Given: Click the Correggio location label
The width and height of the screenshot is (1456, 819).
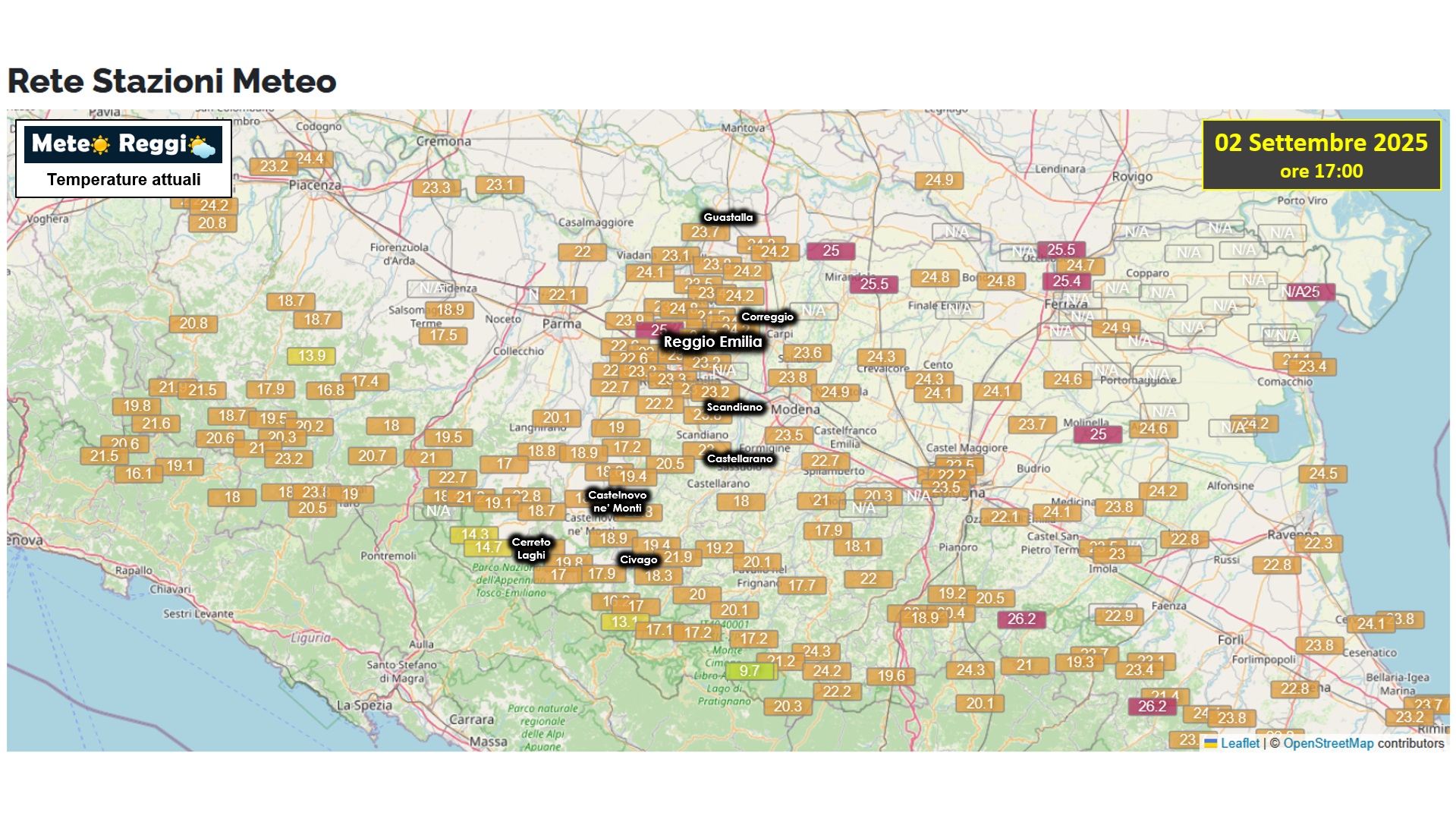Looking at the screenshot, I should 767,317.
